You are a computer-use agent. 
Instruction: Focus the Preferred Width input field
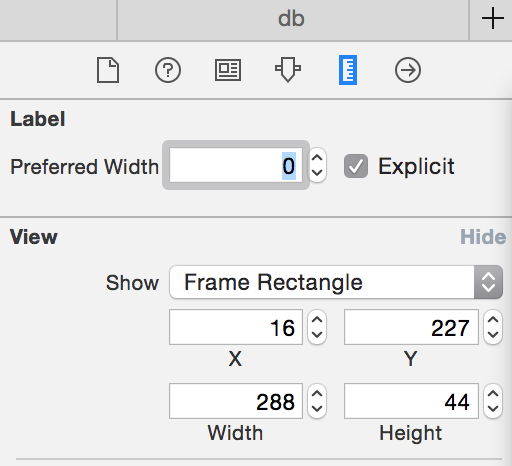(x=236, y=165)
